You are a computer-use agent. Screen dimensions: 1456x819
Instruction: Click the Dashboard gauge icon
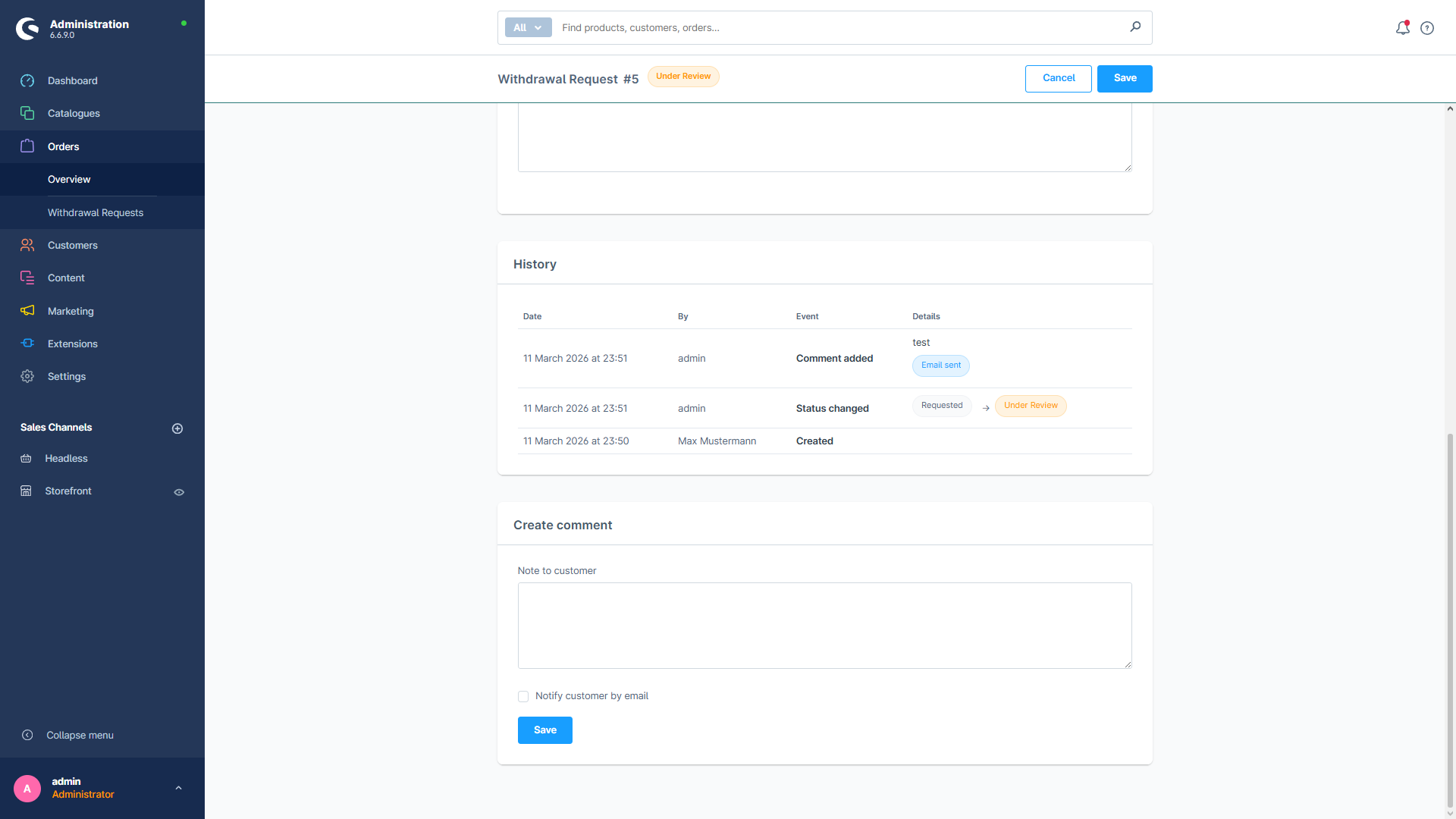27,81
